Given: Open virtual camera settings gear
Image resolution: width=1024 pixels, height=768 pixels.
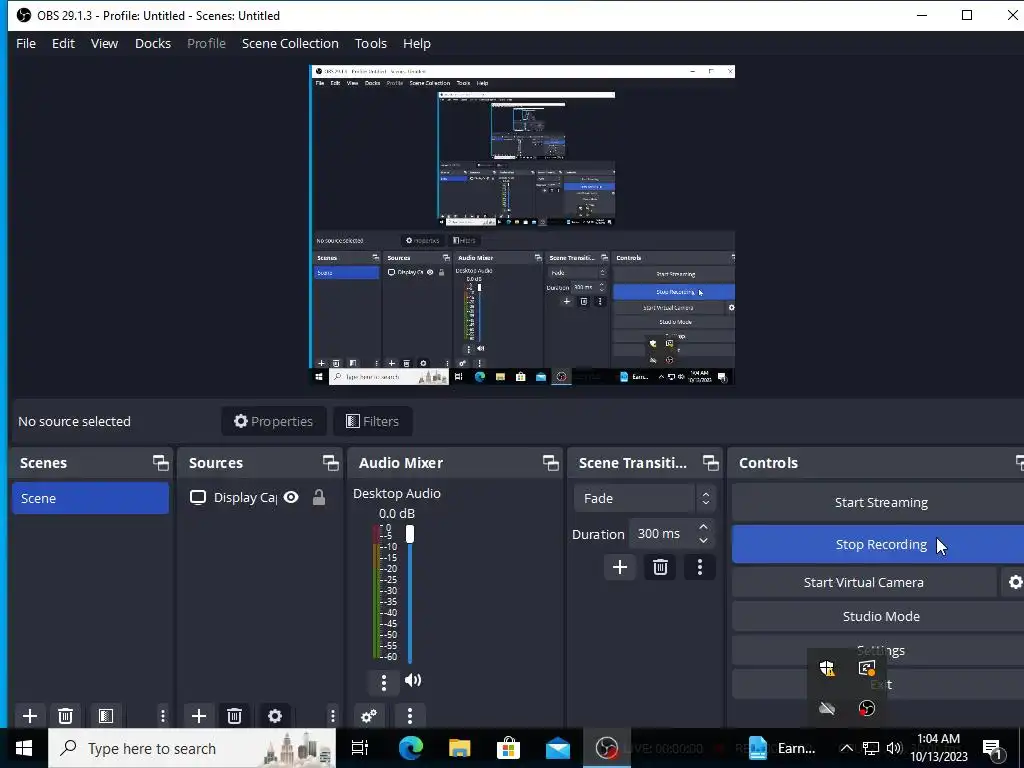Looking at the screenshot, I should click(1014, 582).
